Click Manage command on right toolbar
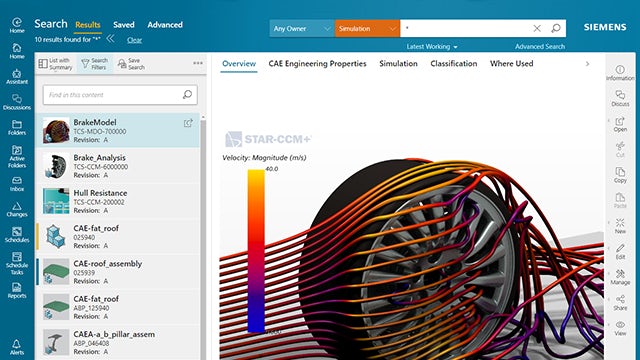Viewport: 640px width, 360px height. coord(620,277)
